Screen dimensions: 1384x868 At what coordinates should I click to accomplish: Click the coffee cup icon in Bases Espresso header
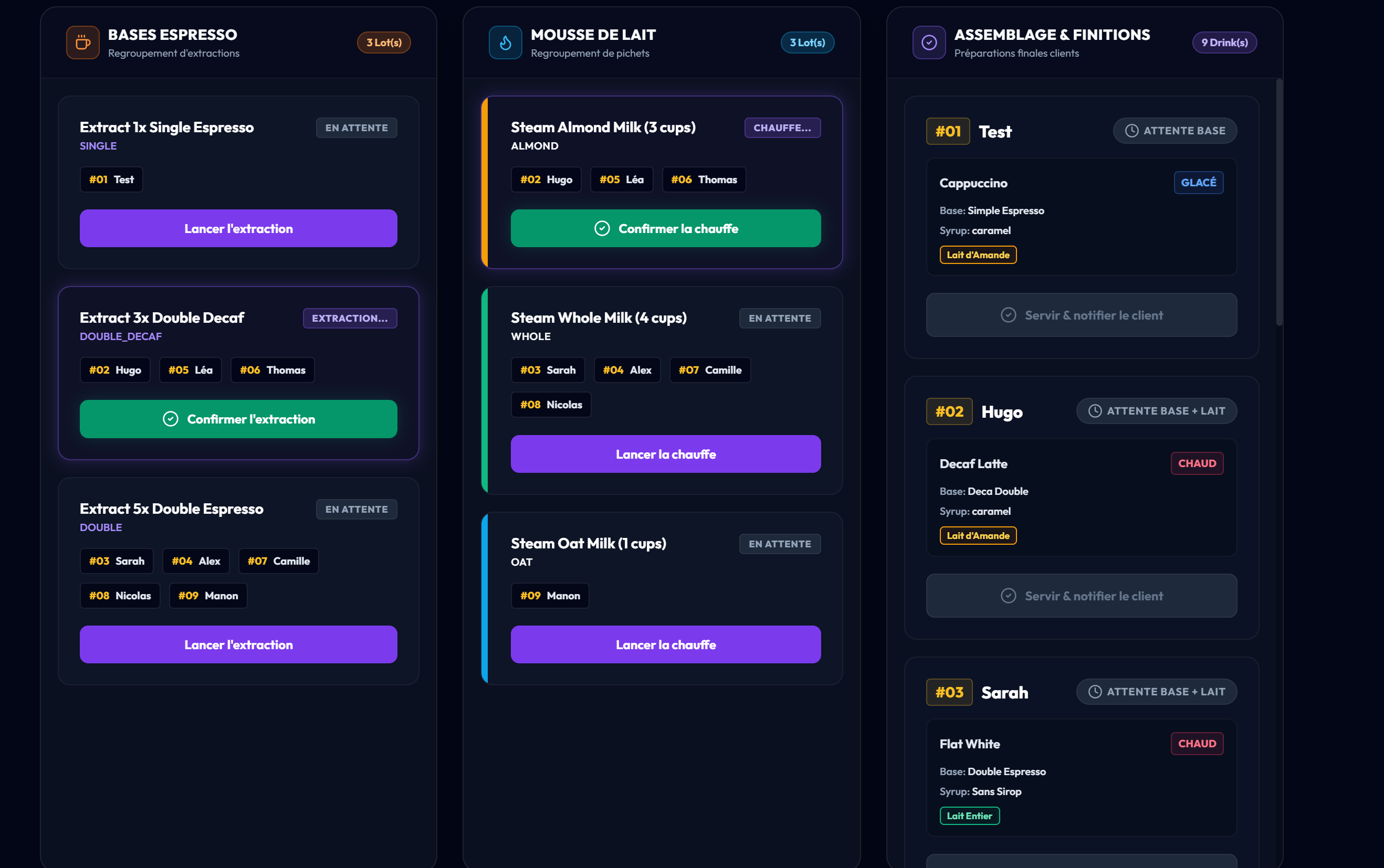(x=83, y=43)
